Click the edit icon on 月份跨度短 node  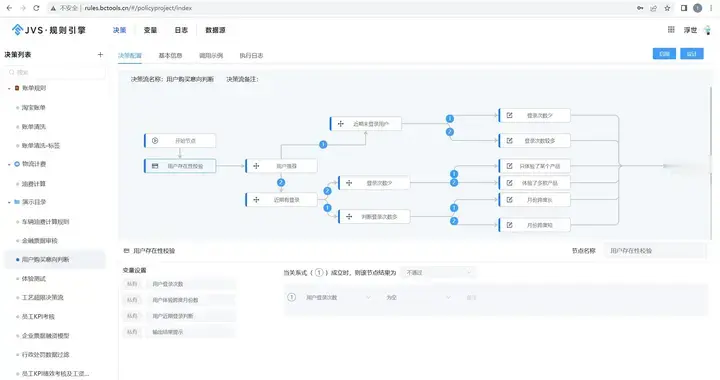[x=509, y=225]
